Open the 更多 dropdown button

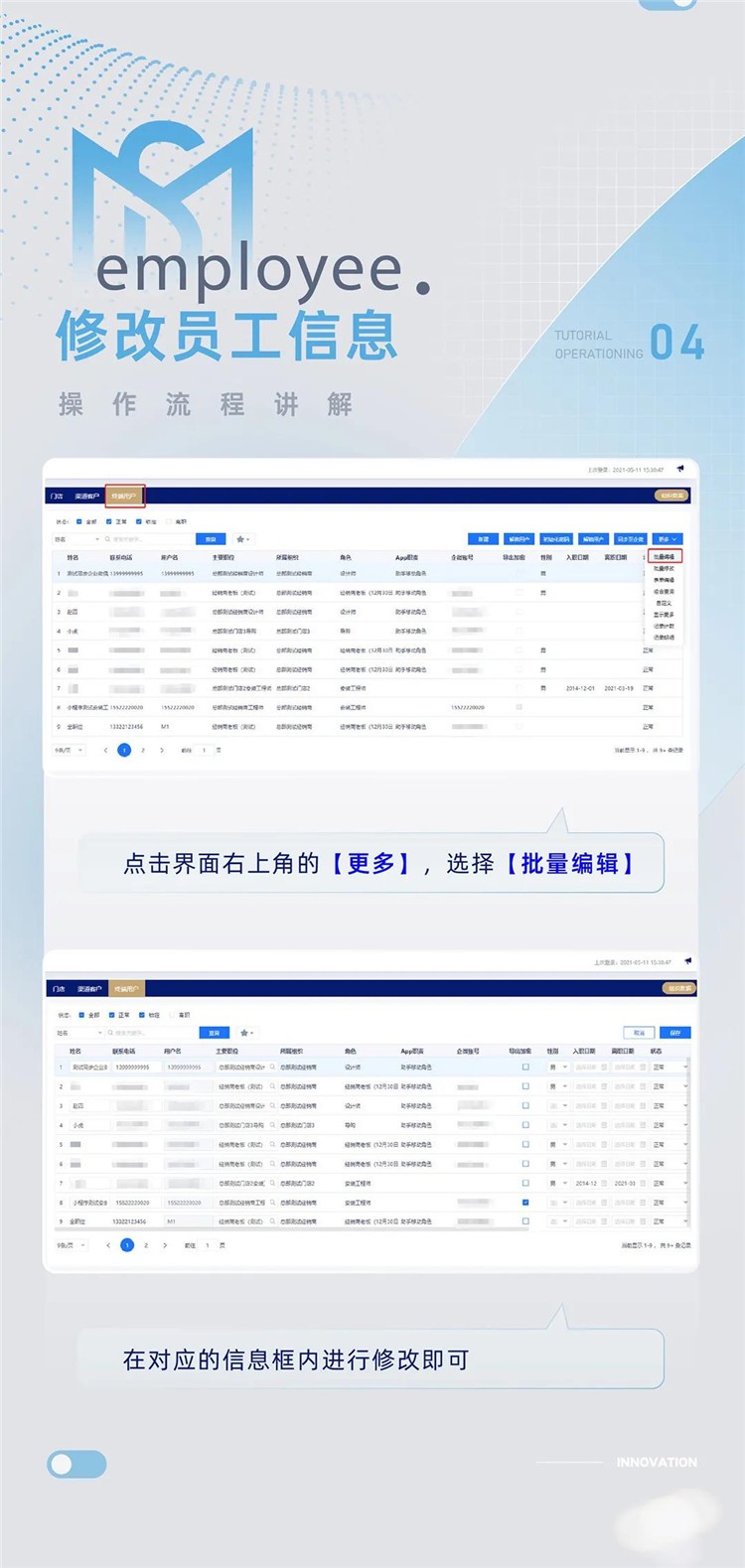(666, 539)
